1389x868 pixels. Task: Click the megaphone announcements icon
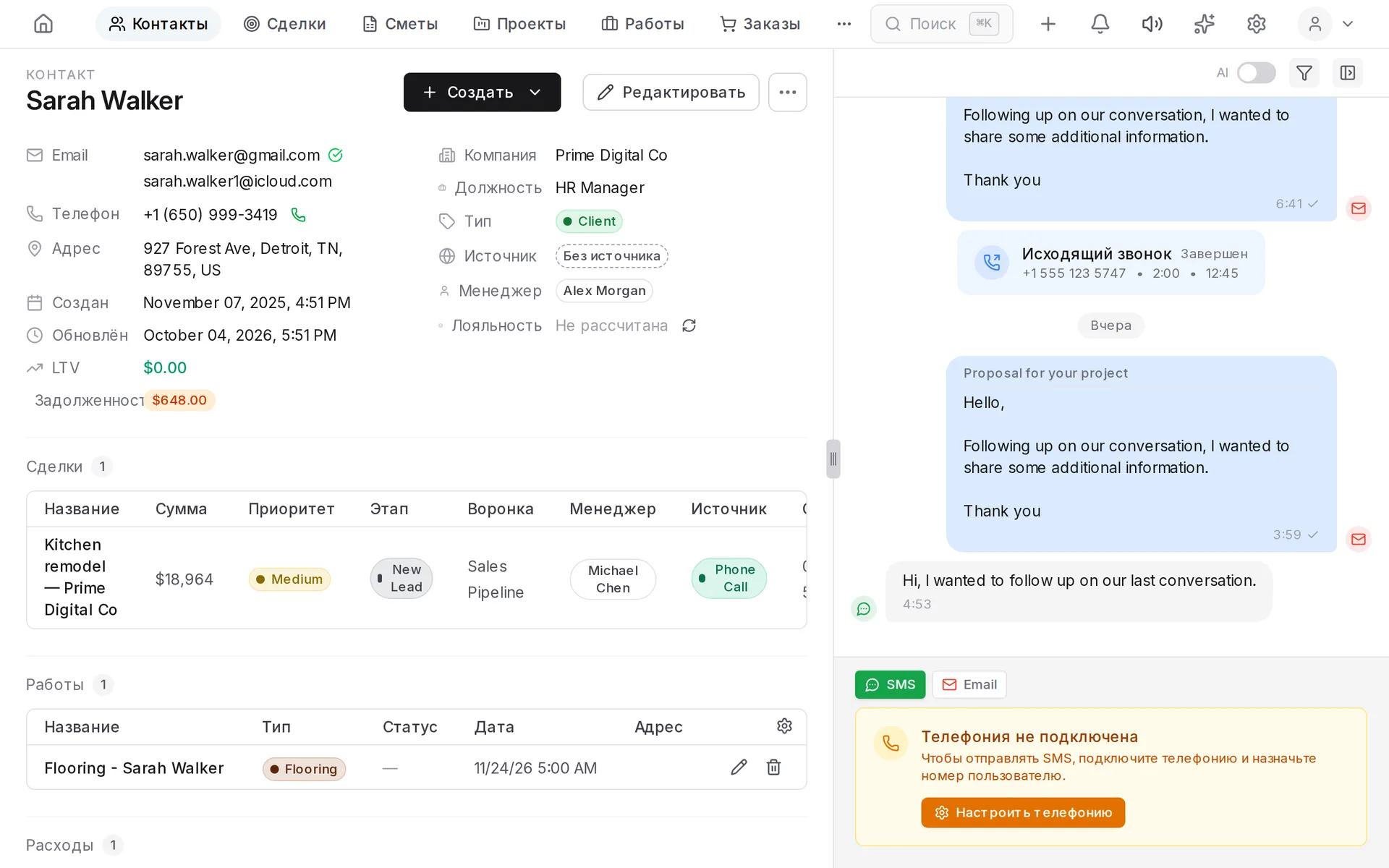tap(1152, 24)
